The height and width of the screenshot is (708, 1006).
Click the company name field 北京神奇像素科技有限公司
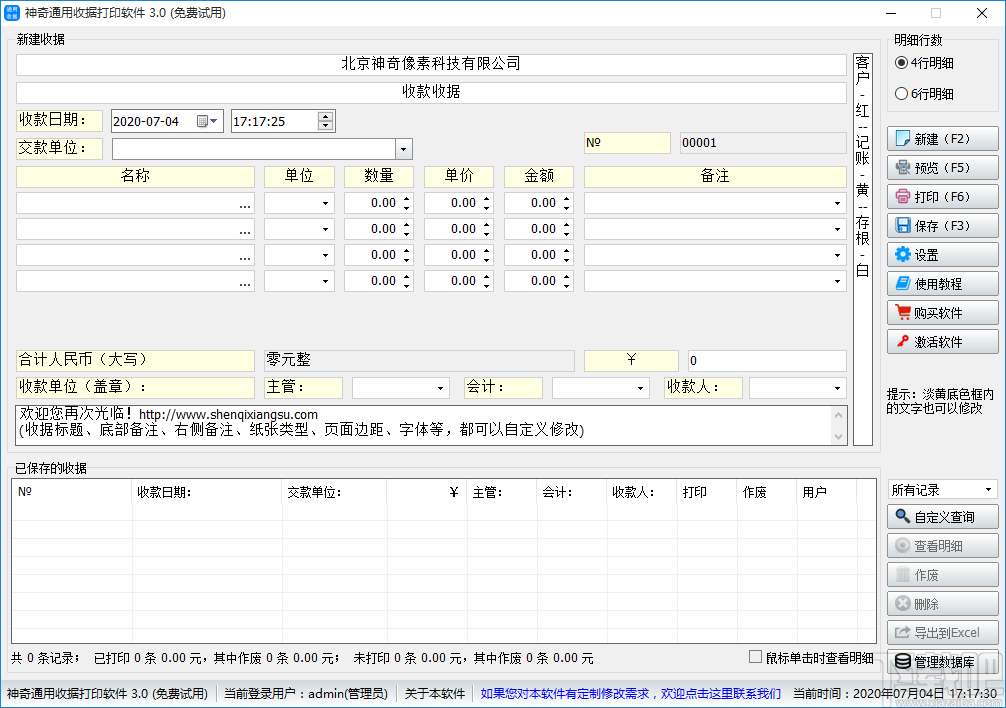(x=431, y=63)
